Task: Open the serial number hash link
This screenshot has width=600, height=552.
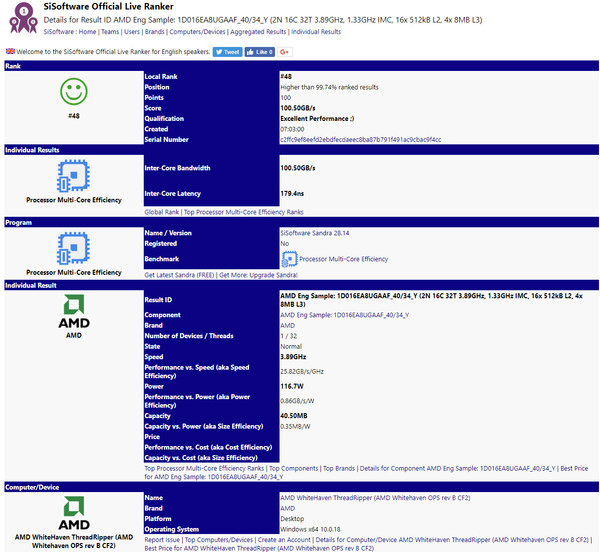Action: point(361,140)
